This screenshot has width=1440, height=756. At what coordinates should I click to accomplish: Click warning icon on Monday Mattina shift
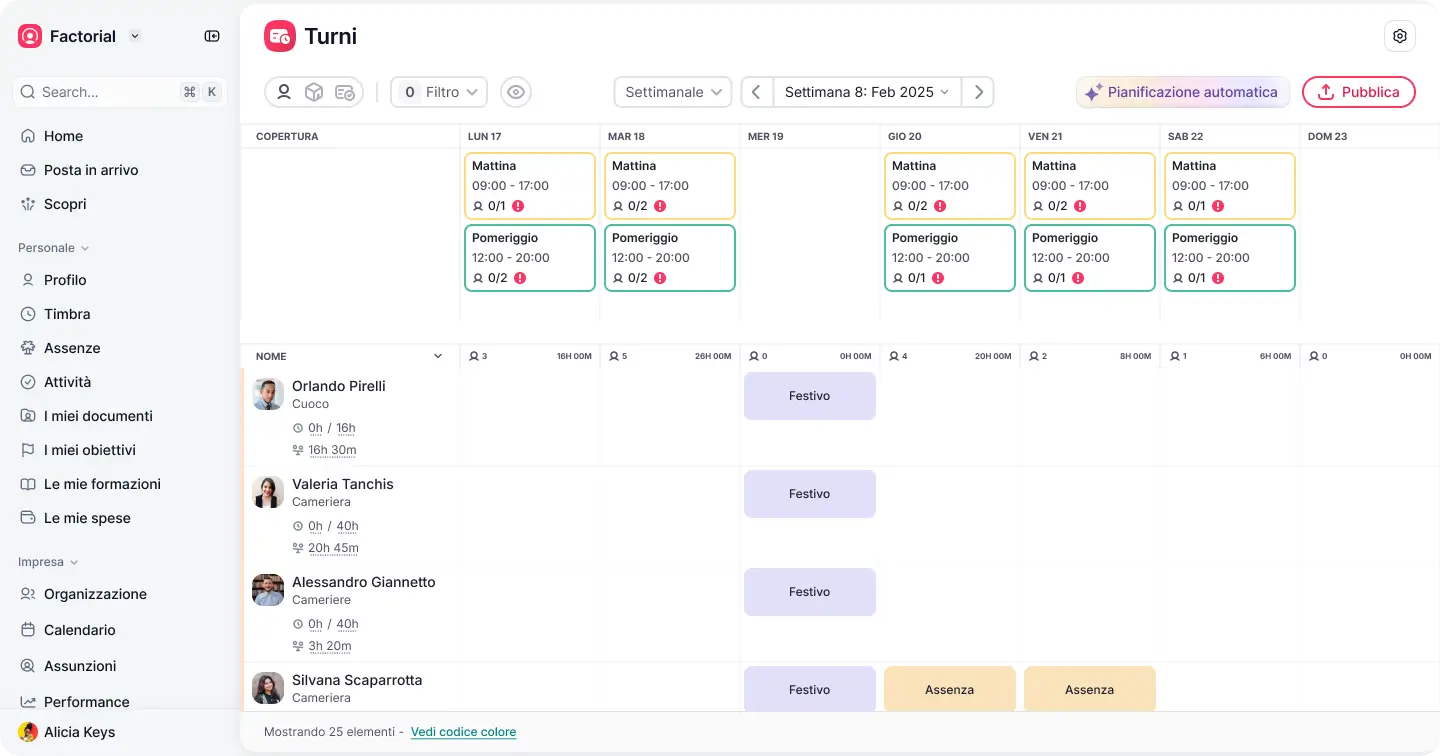pyautogui.click(x=518, y=206)
